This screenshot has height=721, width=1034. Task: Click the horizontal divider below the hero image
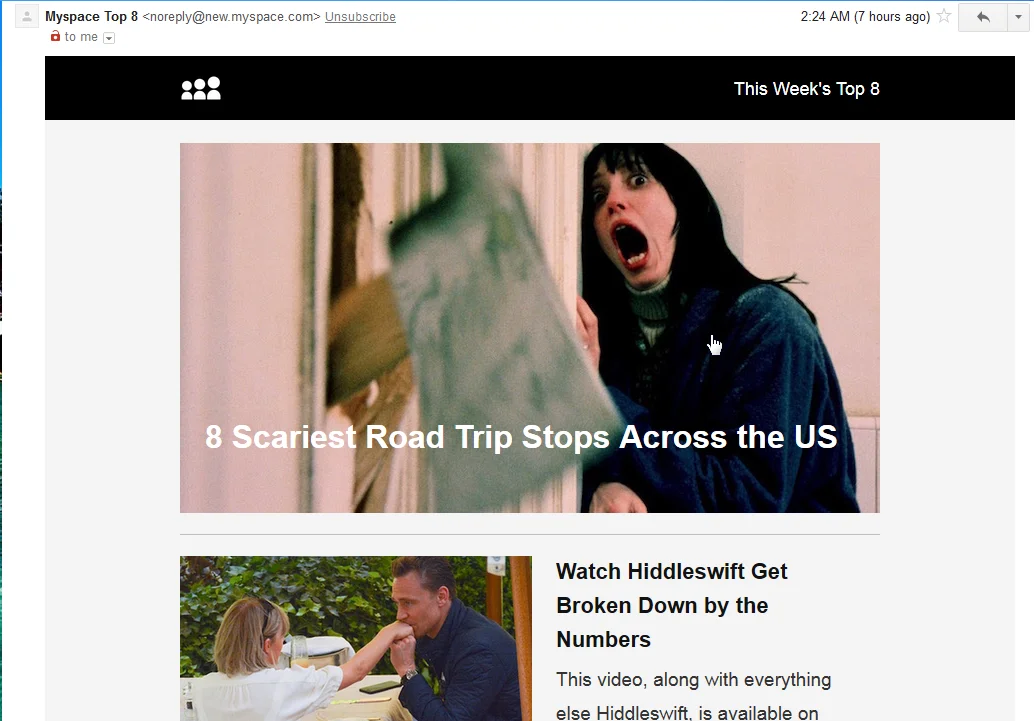(530, 534)
